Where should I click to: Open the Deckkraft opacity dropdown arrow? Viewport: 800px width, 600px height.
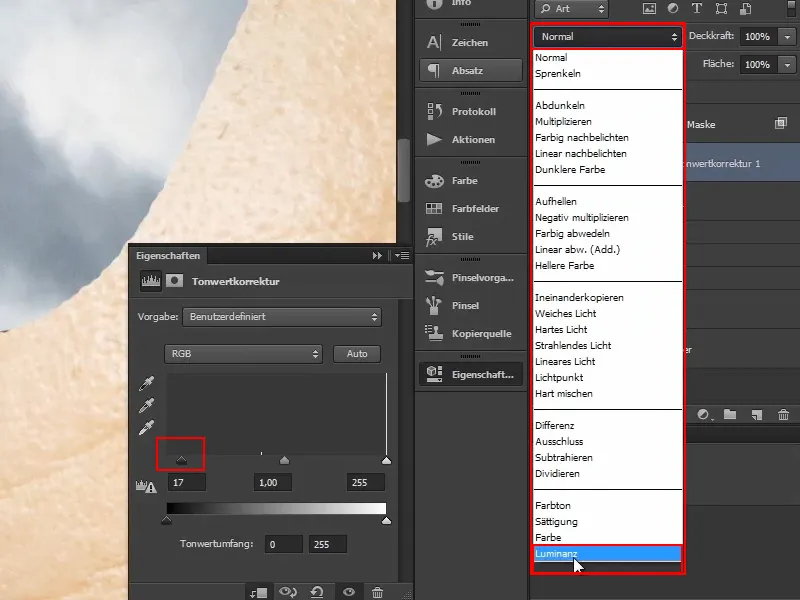787,37
